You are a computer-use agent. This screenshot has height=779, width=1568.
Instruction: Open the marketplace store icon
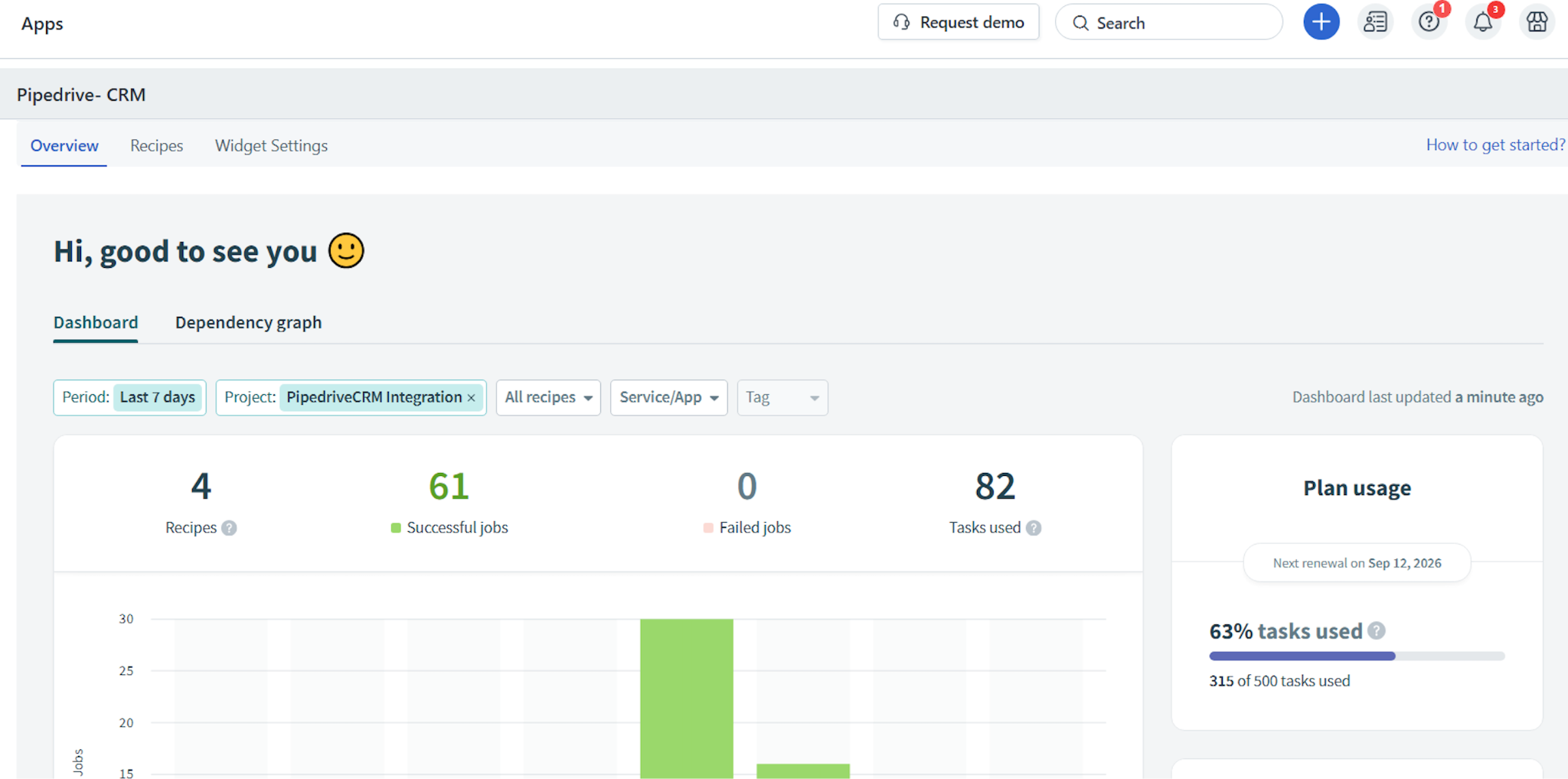1537,22
